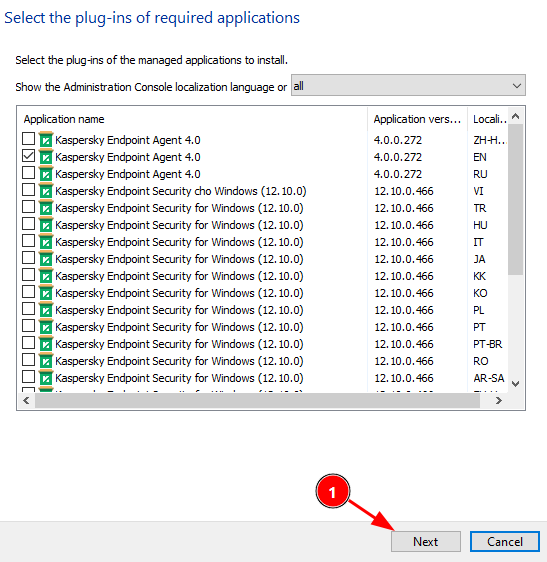Open the localization language dropdown showing all

click(x=408, y=85)
